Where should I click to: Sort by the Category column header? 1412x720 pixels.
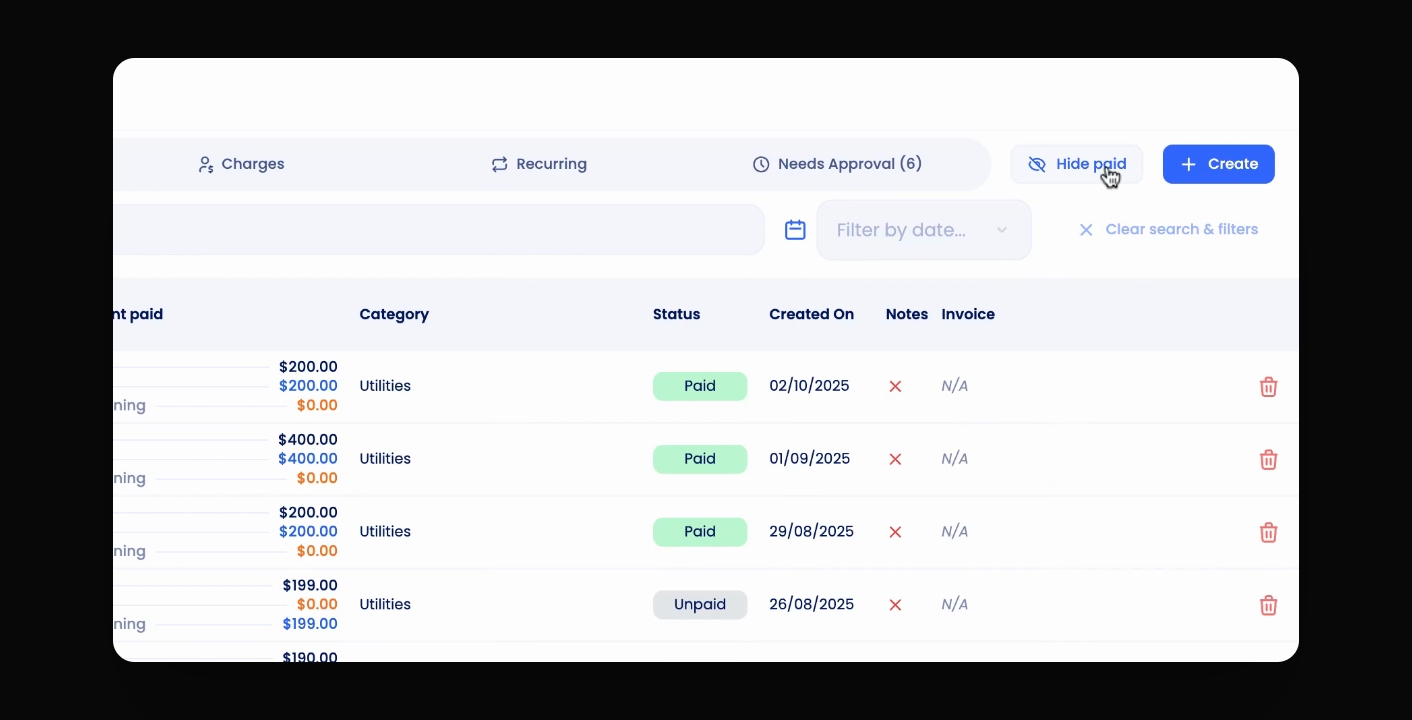tap(394, 314)
